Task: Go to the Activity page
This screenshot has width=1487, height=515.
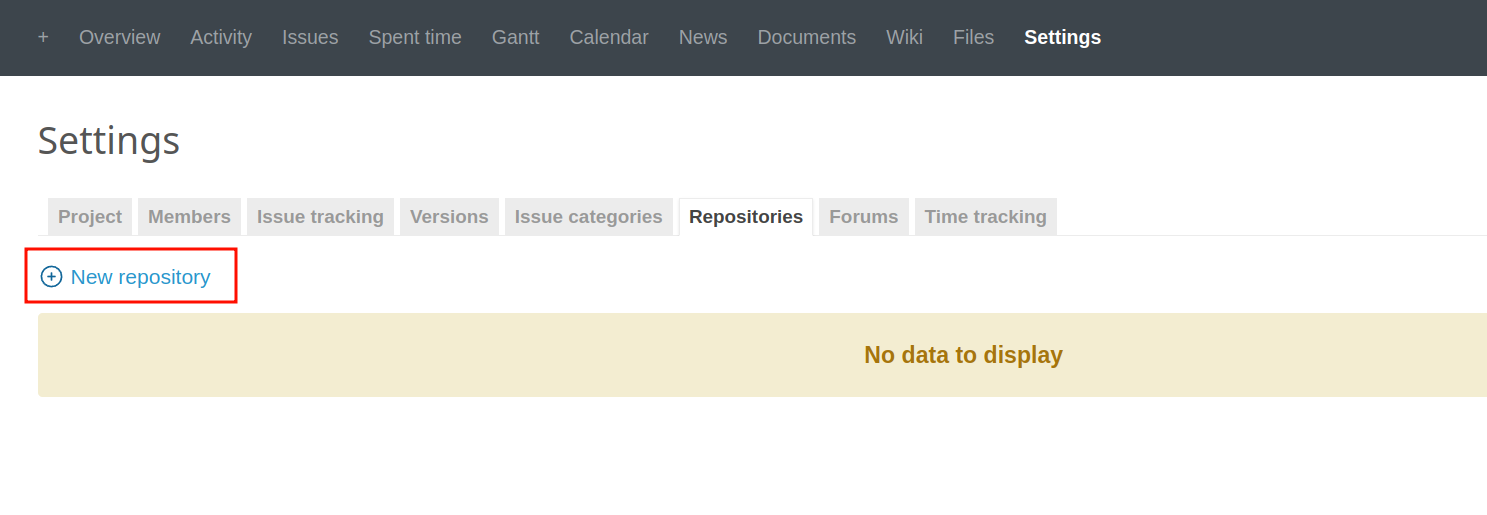Action: coord(221,37)
